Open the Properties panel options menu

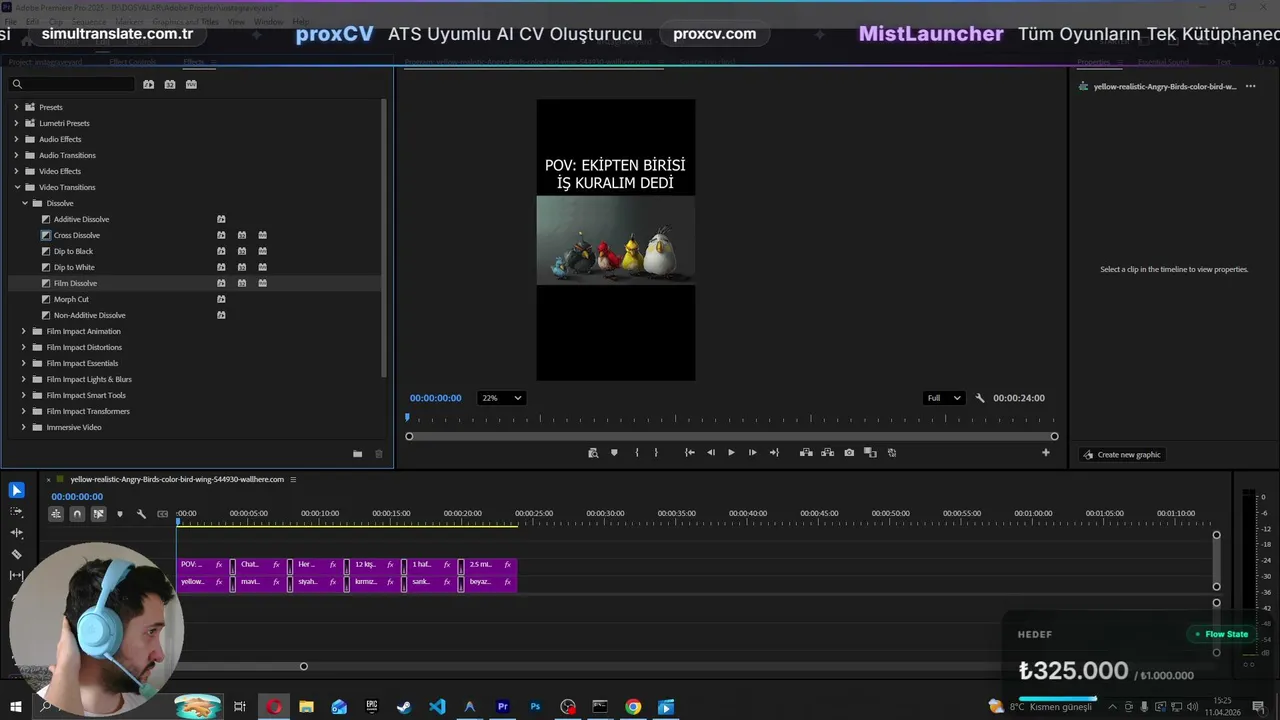pos(1250,87)
